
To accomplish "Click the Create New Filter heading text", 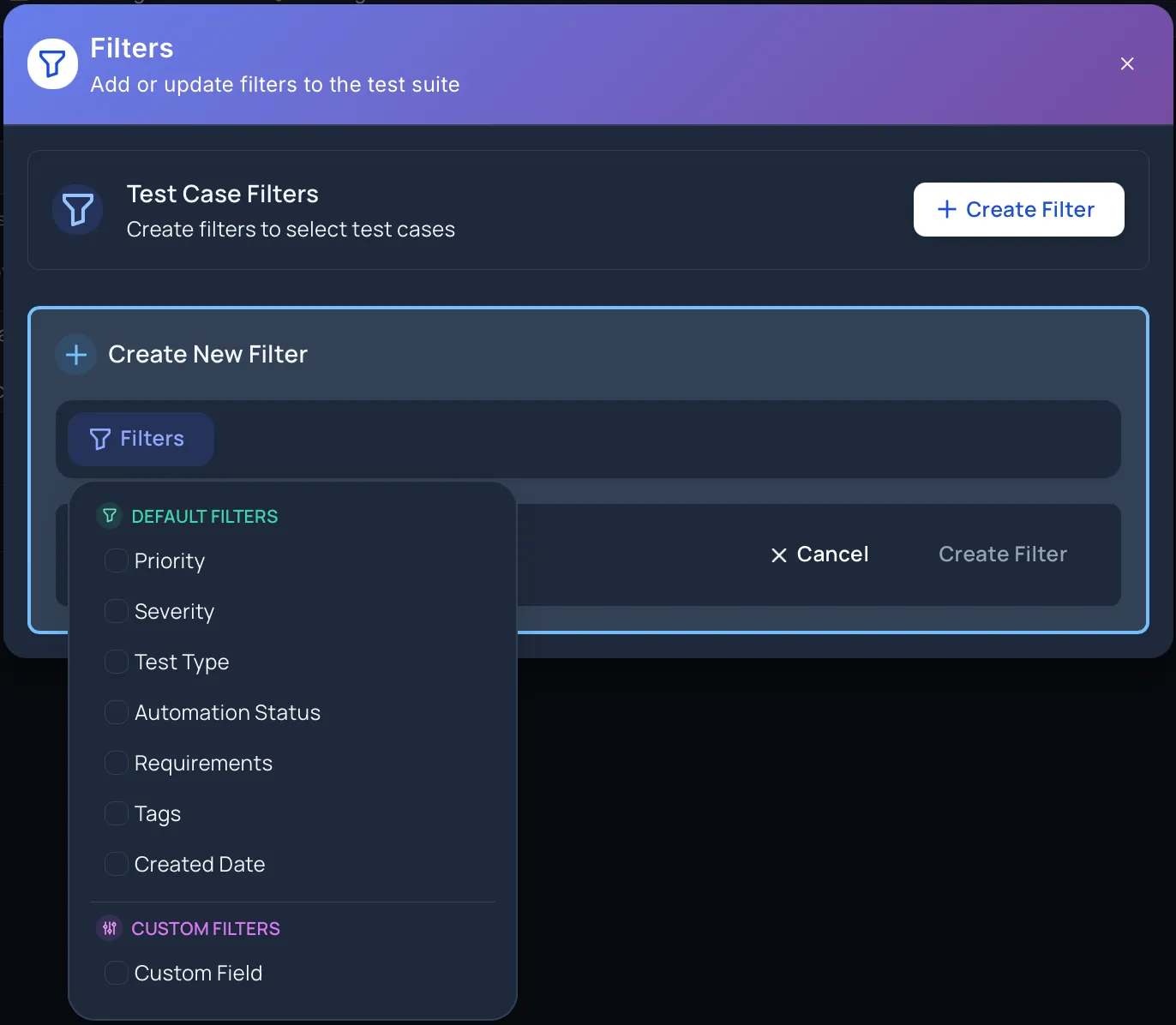I will pos(207,354).
